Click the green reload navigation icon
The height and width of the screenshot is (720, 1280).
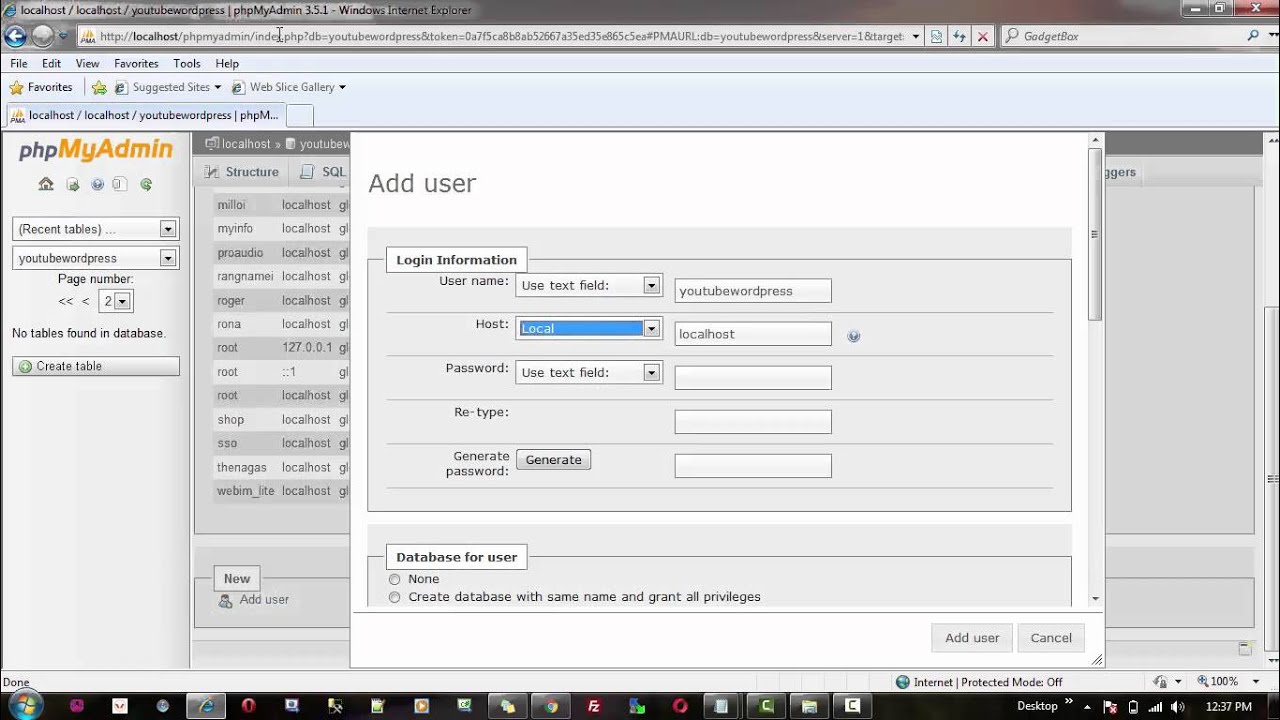(x=146, y=184)
